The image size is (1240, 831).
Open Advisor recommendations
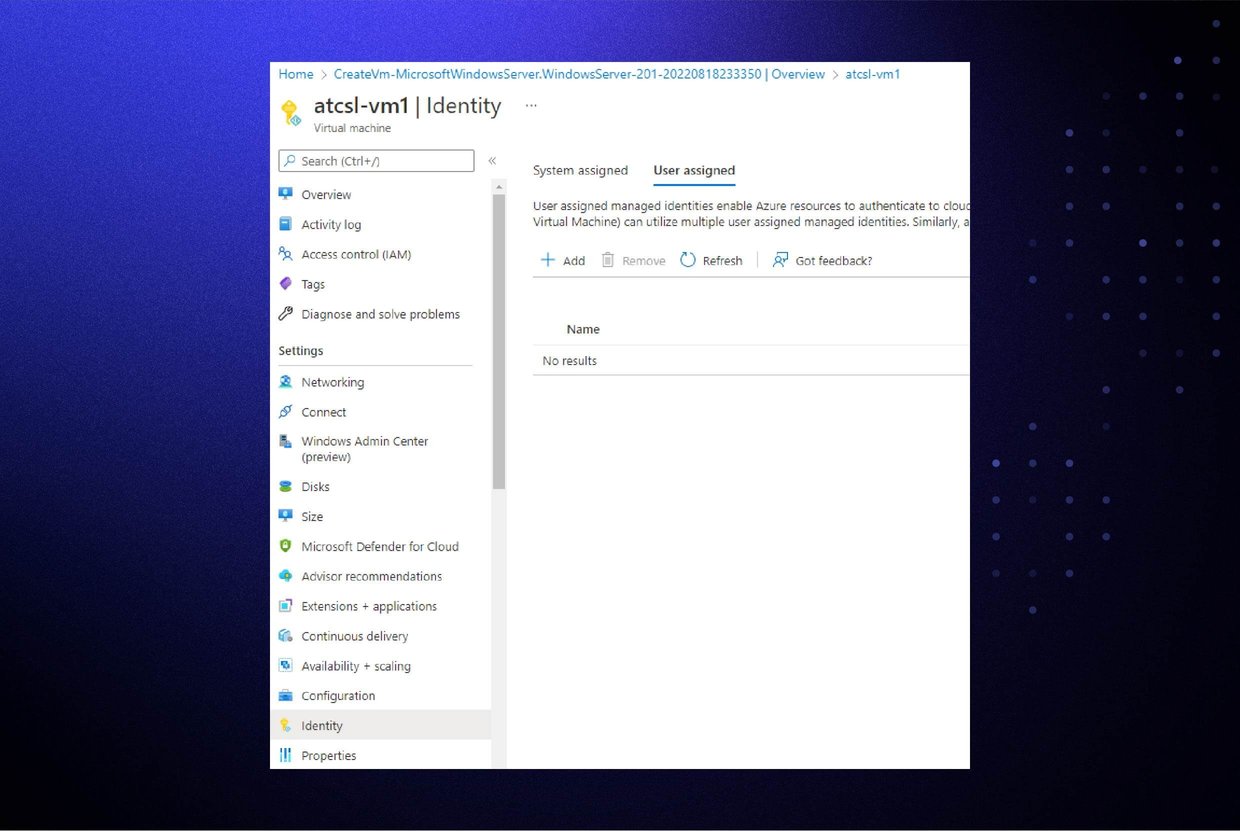coord(372,576)
